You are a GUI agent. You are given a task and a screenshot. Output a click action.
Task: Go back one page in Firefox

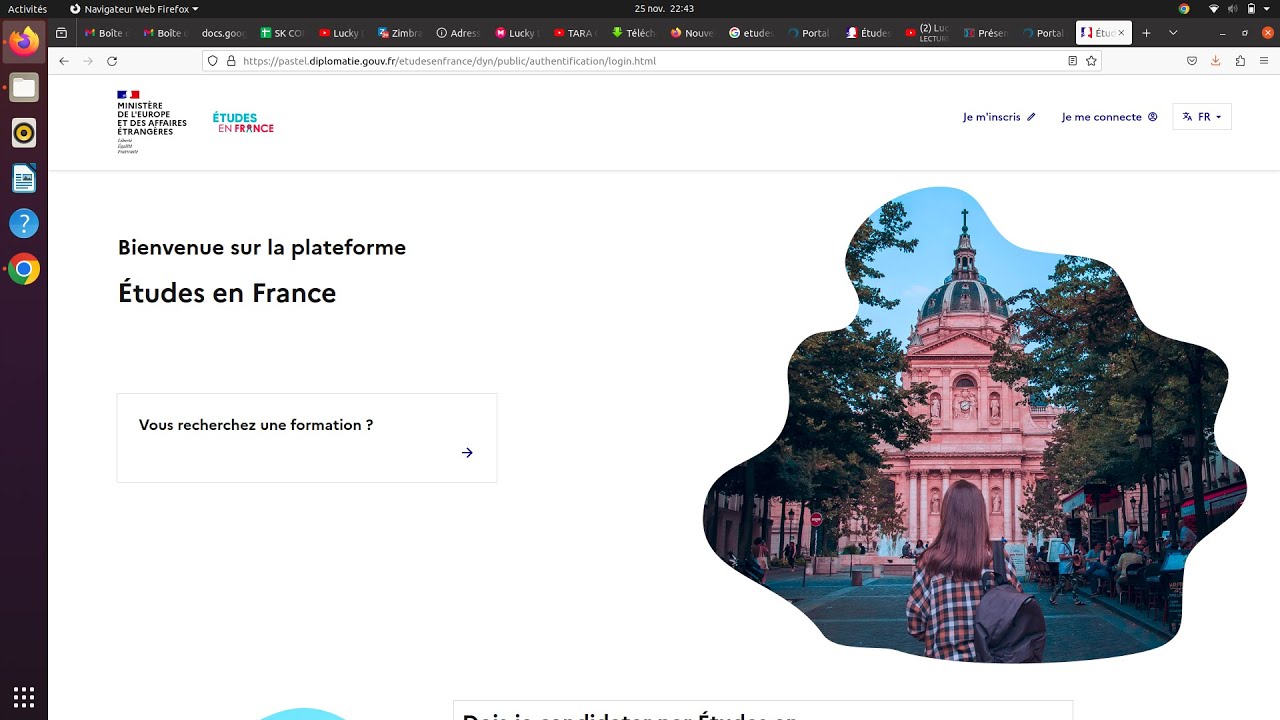(64, 61)
